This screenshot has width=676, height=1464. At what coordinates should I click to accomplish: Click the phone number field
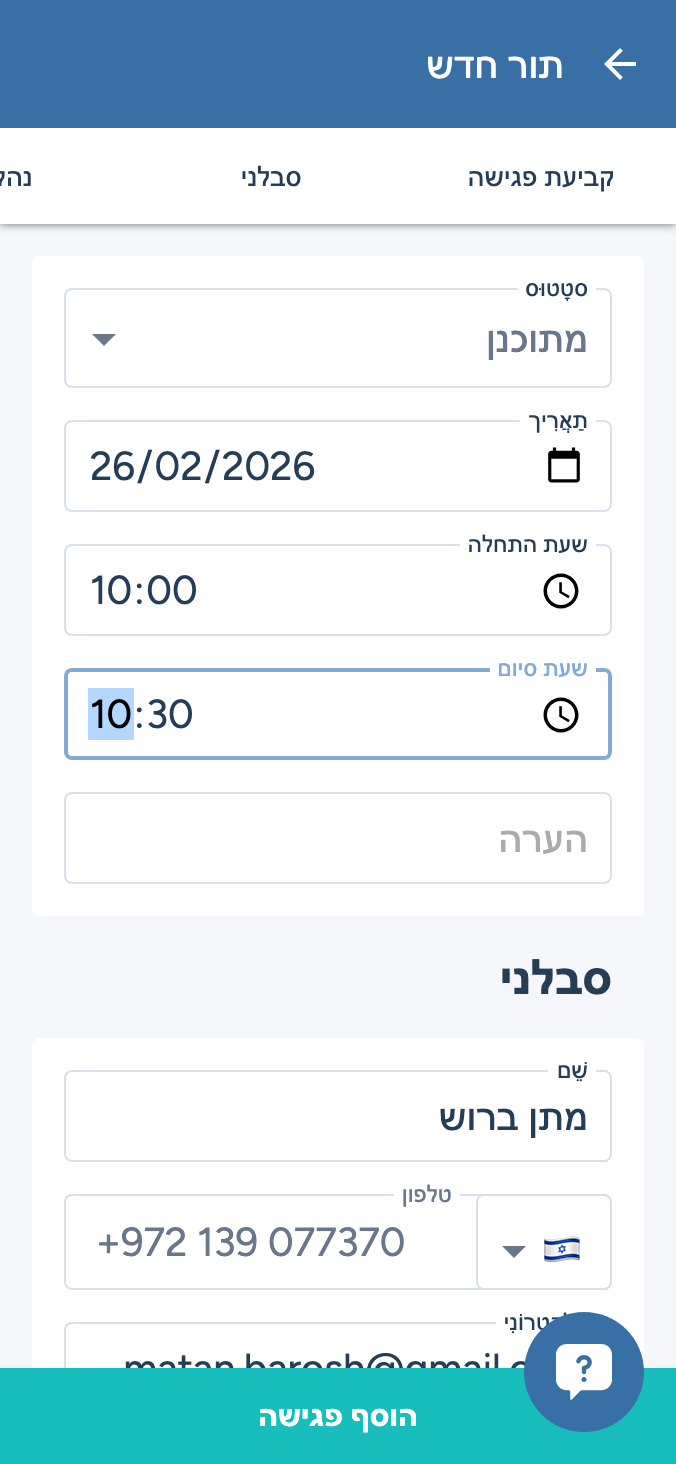(x=270, y=1243)
